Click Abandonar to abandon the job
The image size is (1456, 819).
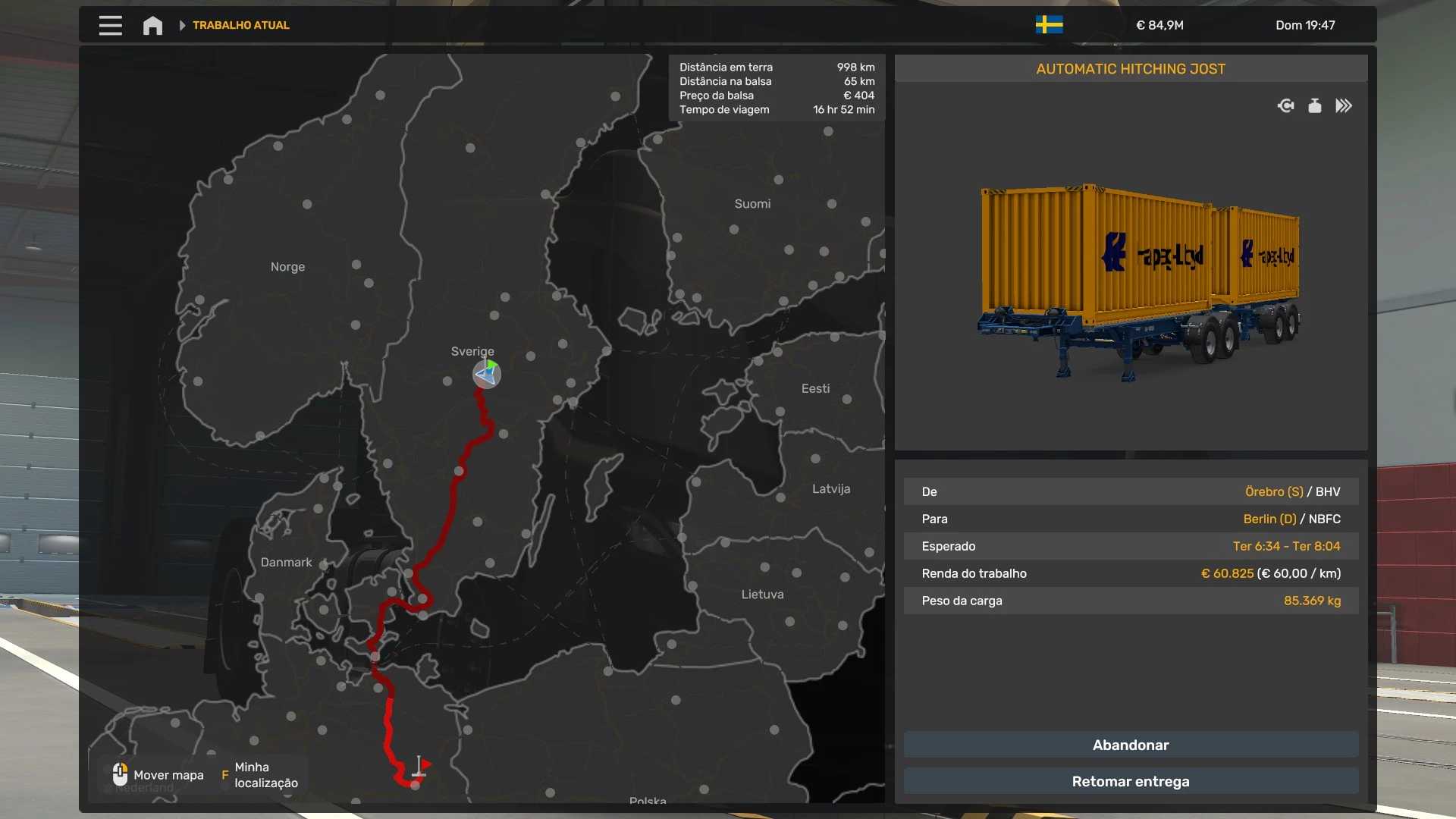pos(1131,745)
